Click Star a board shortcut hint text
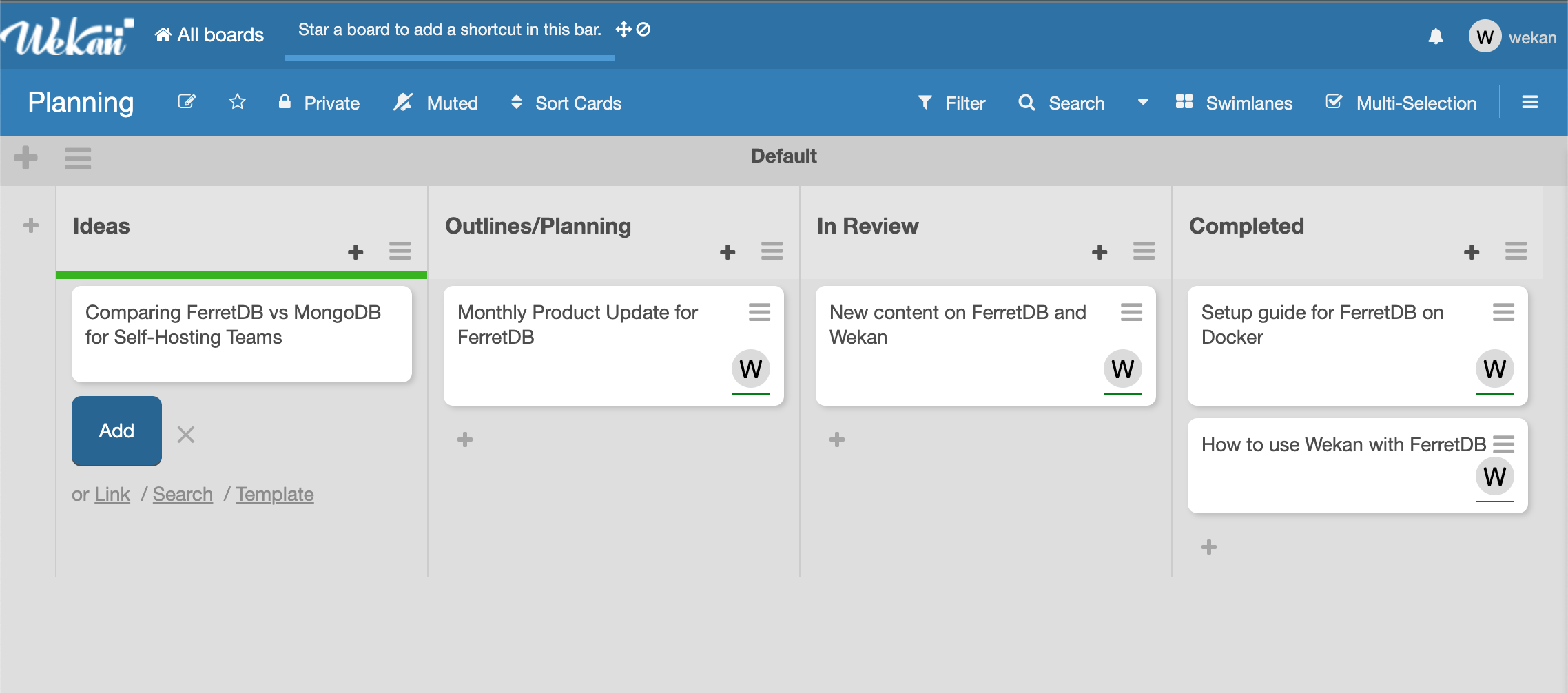1568x693 pixels. tap(450, 30)
